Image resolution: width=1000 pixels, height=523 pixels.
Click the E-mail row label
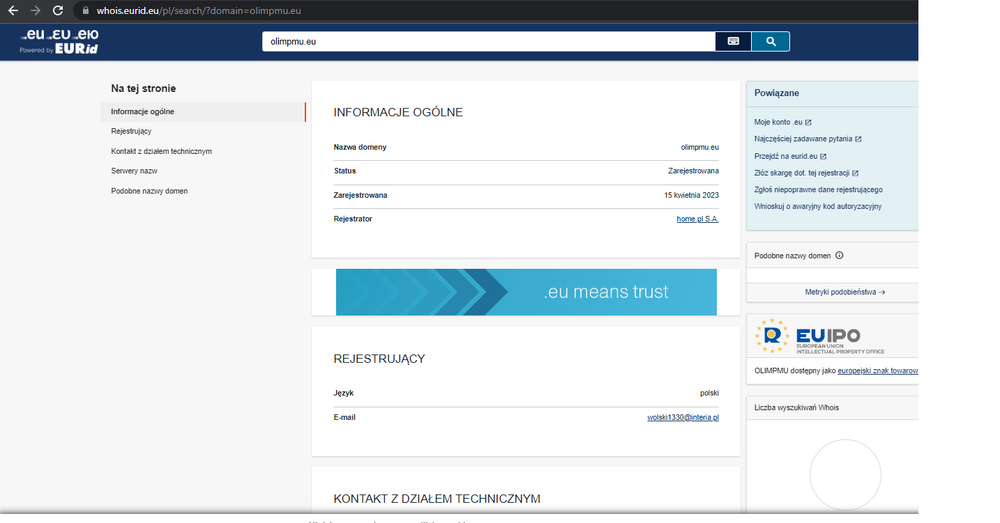click(x=344, y=418)
